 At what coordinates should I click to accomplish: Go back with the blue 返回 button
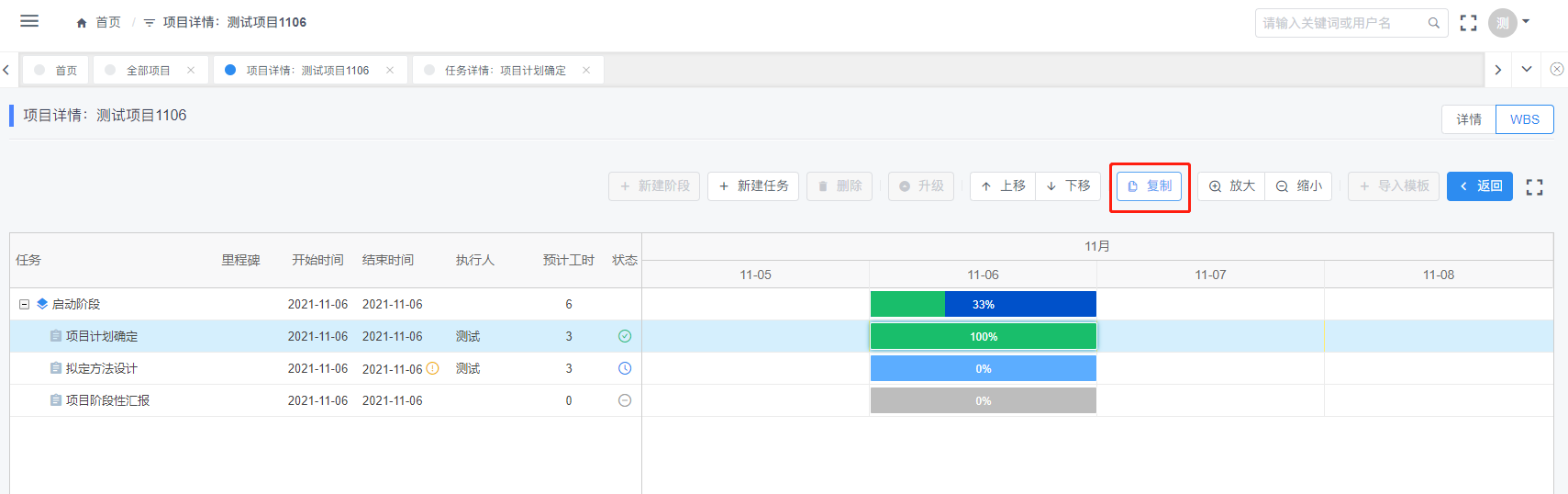(x=1480, y=186)
